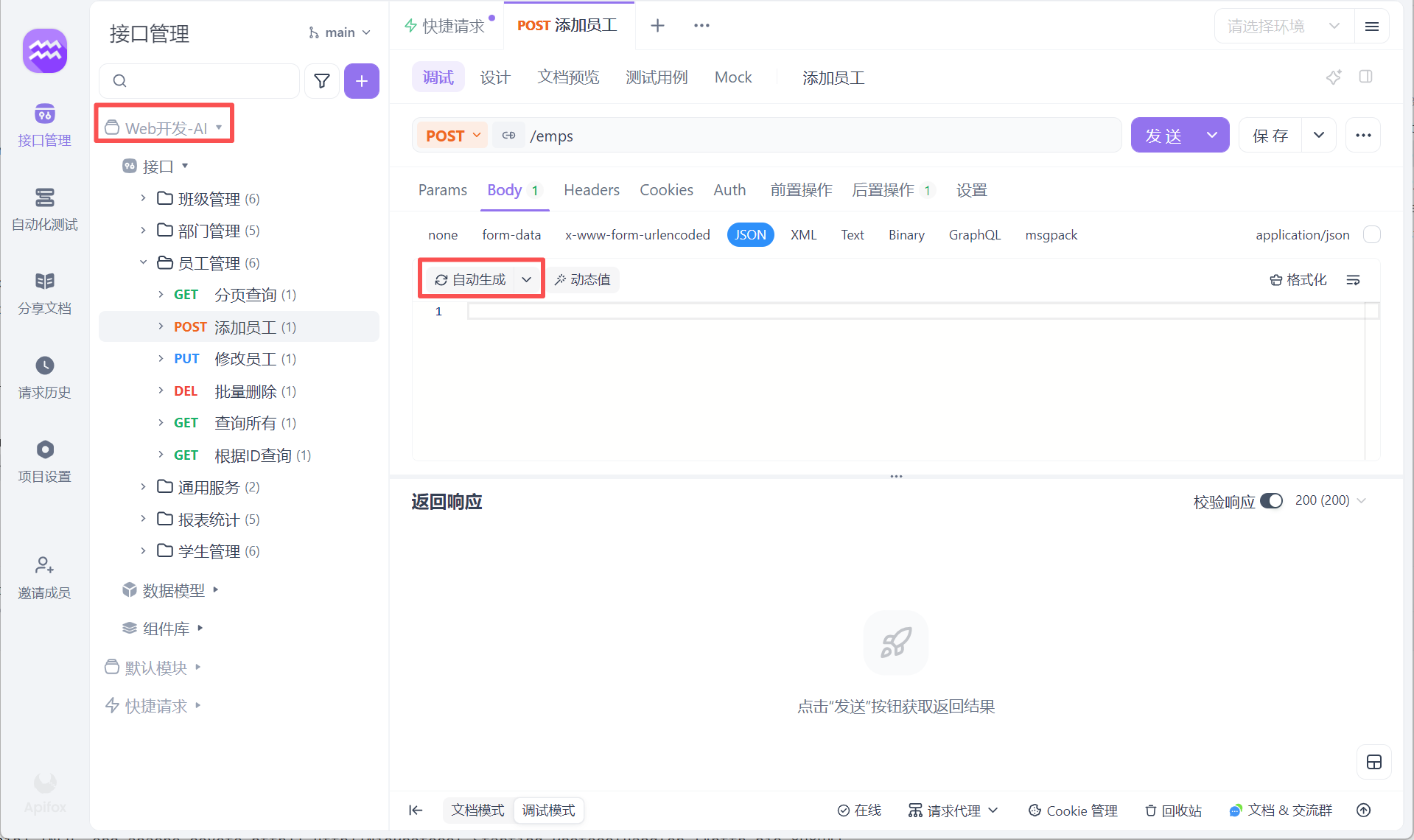Expand the 班级管理 folder
Image resolution: width=1414 pixels, height=840 pixels.
pos(144,198)
